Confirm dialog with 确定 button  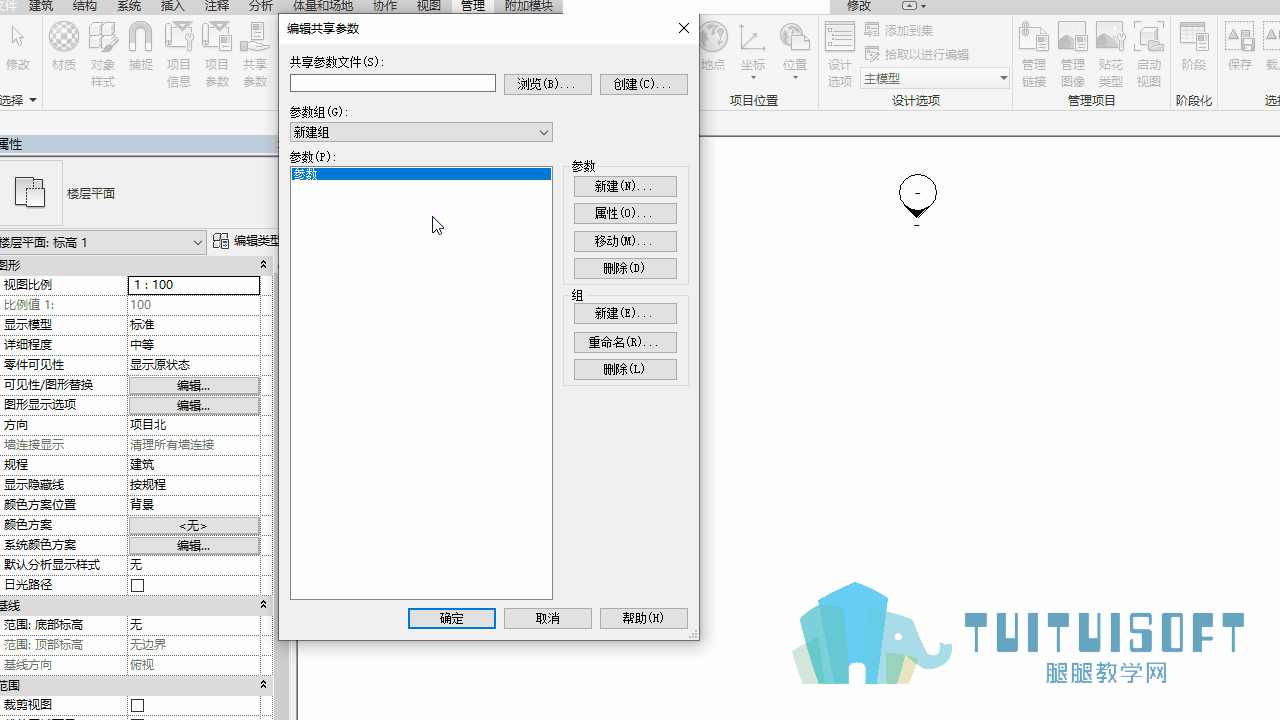[452, 618]
